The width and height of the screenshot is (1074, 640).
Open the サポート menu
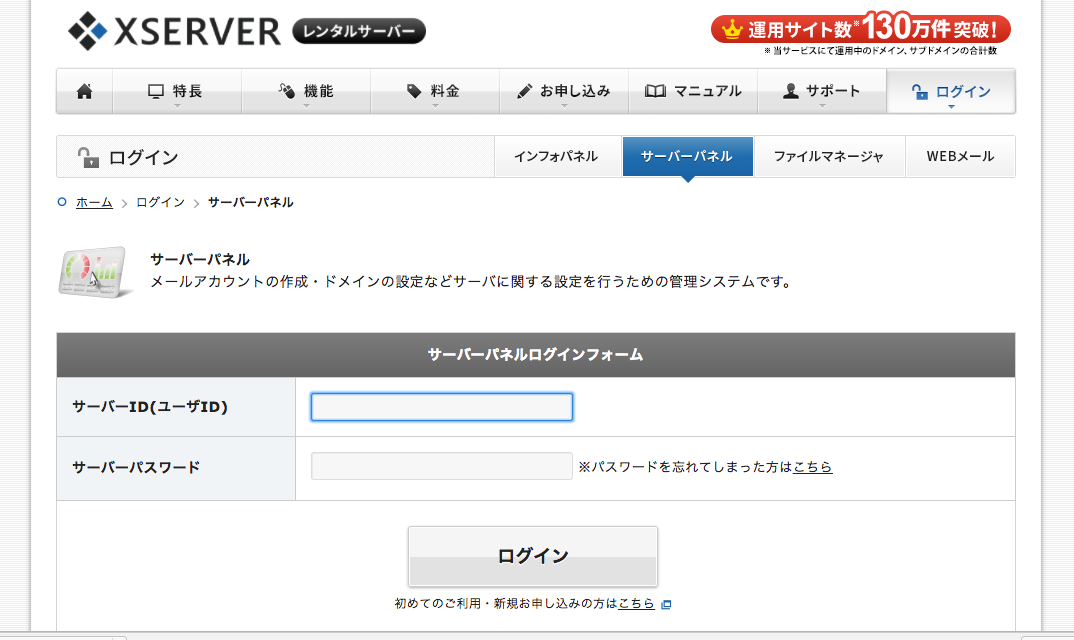[822, 91]
